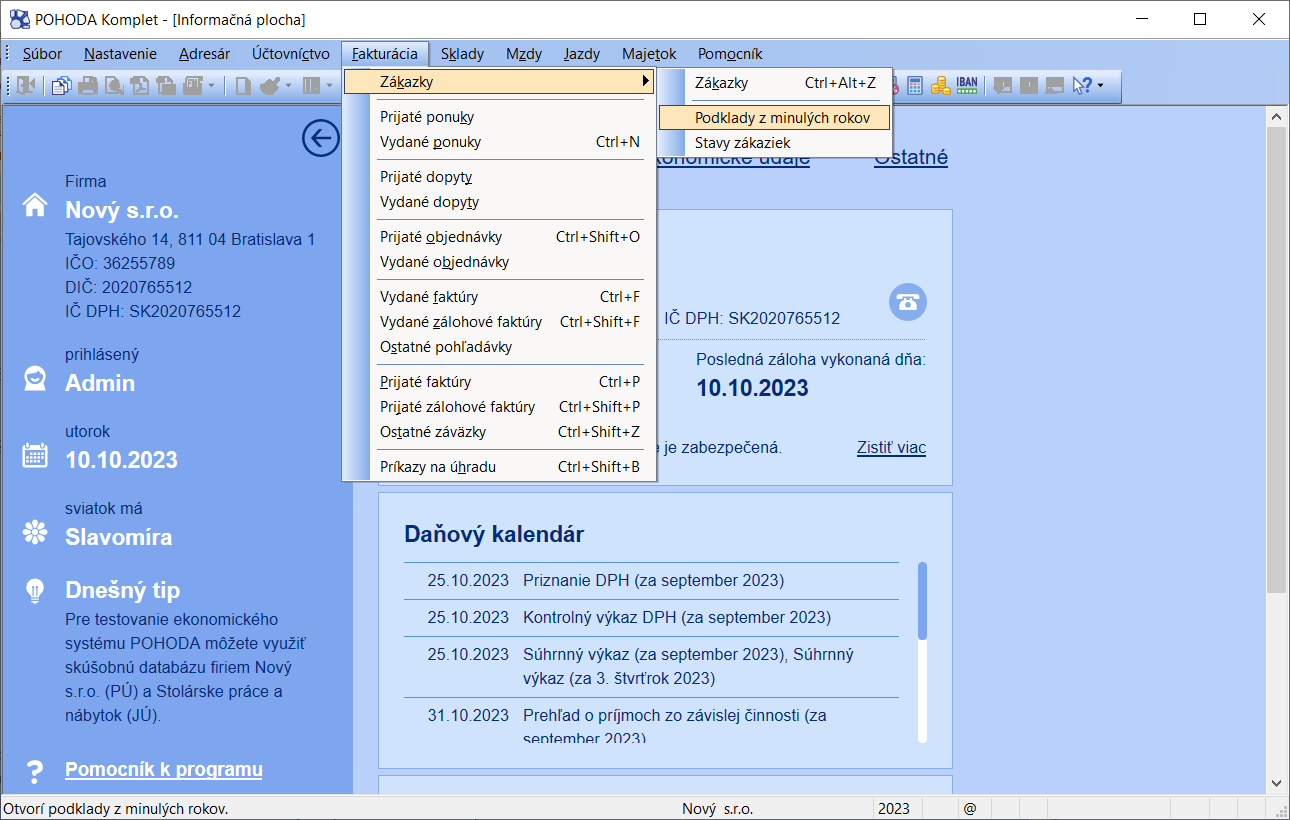Click the calculator icon in the toolbar
The width and height of the screenshot is (1290, 820).
[915, 86]
